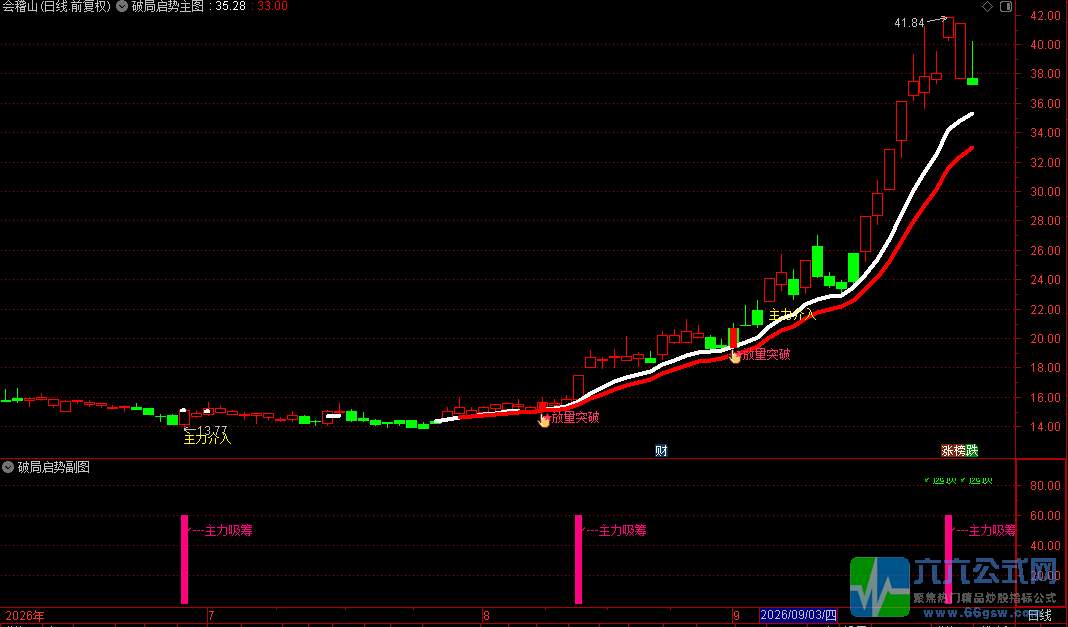
Task: Select the 破局启势主图 indicator name
Action: [168, 7]
